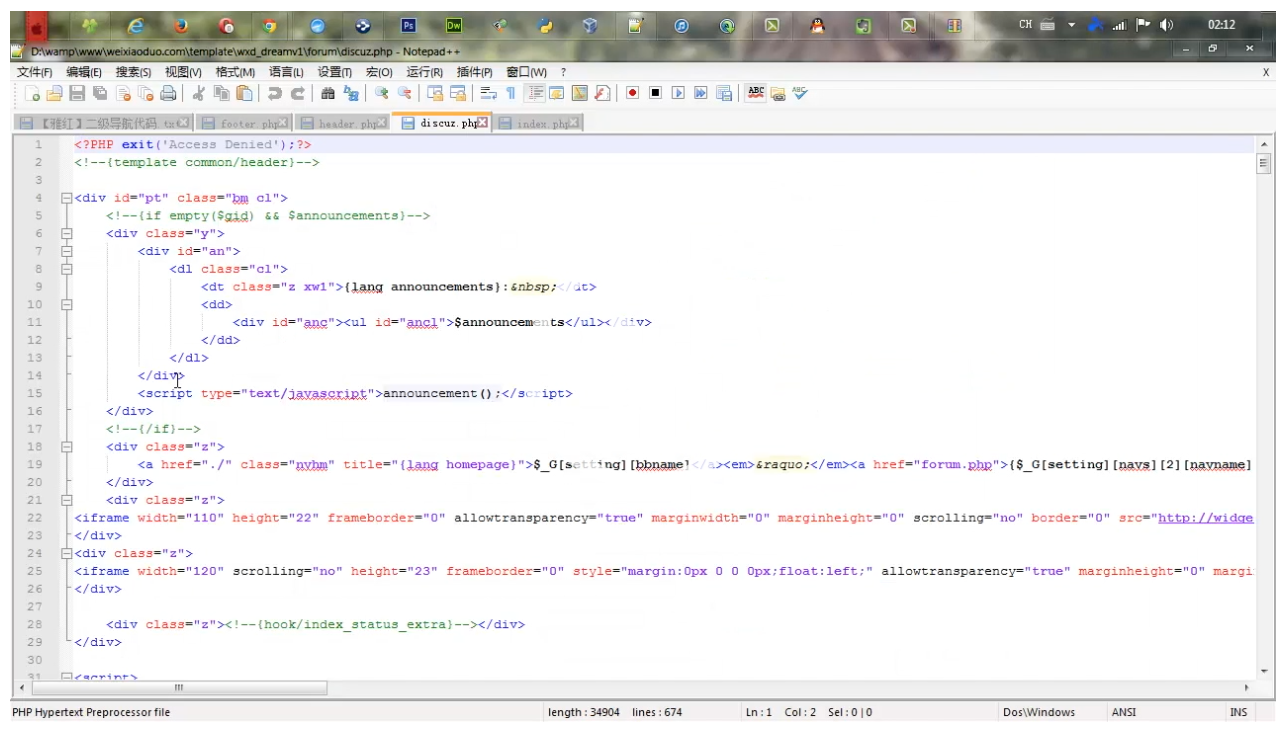Click the http://widge link on line 22
Viewport: 1287px width, 733px height.
[x=1205, y=518]
